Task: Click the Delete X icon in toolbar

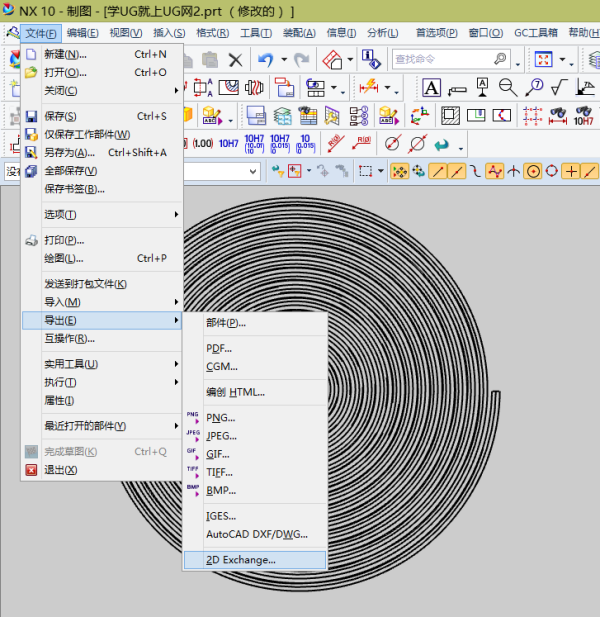Action: 236,60
